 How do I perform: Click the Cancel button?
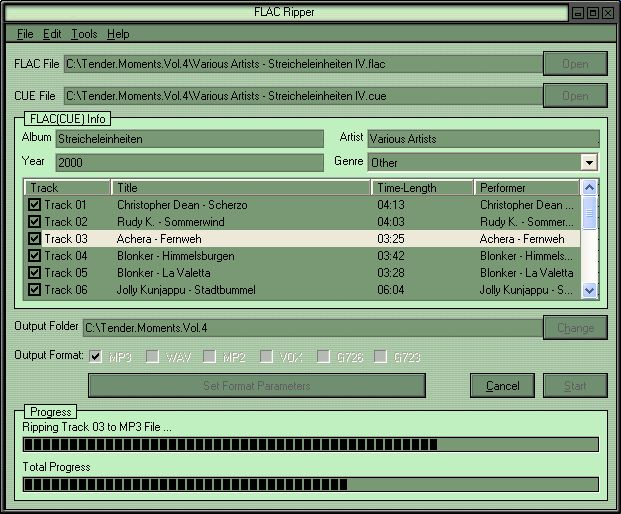click(x=502, y=385)
